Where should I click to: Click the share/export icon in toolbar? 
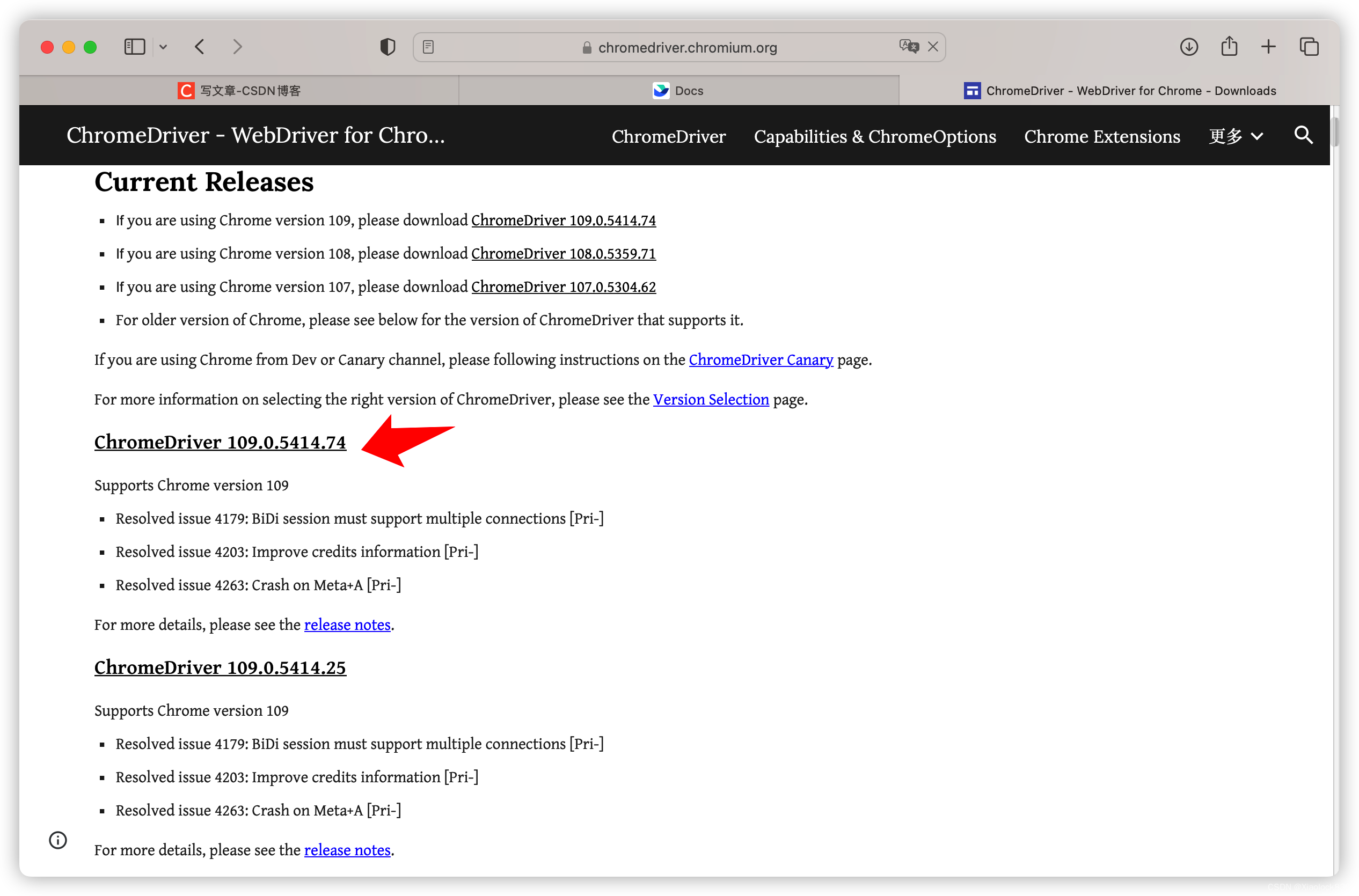[x=1227, y=46]
